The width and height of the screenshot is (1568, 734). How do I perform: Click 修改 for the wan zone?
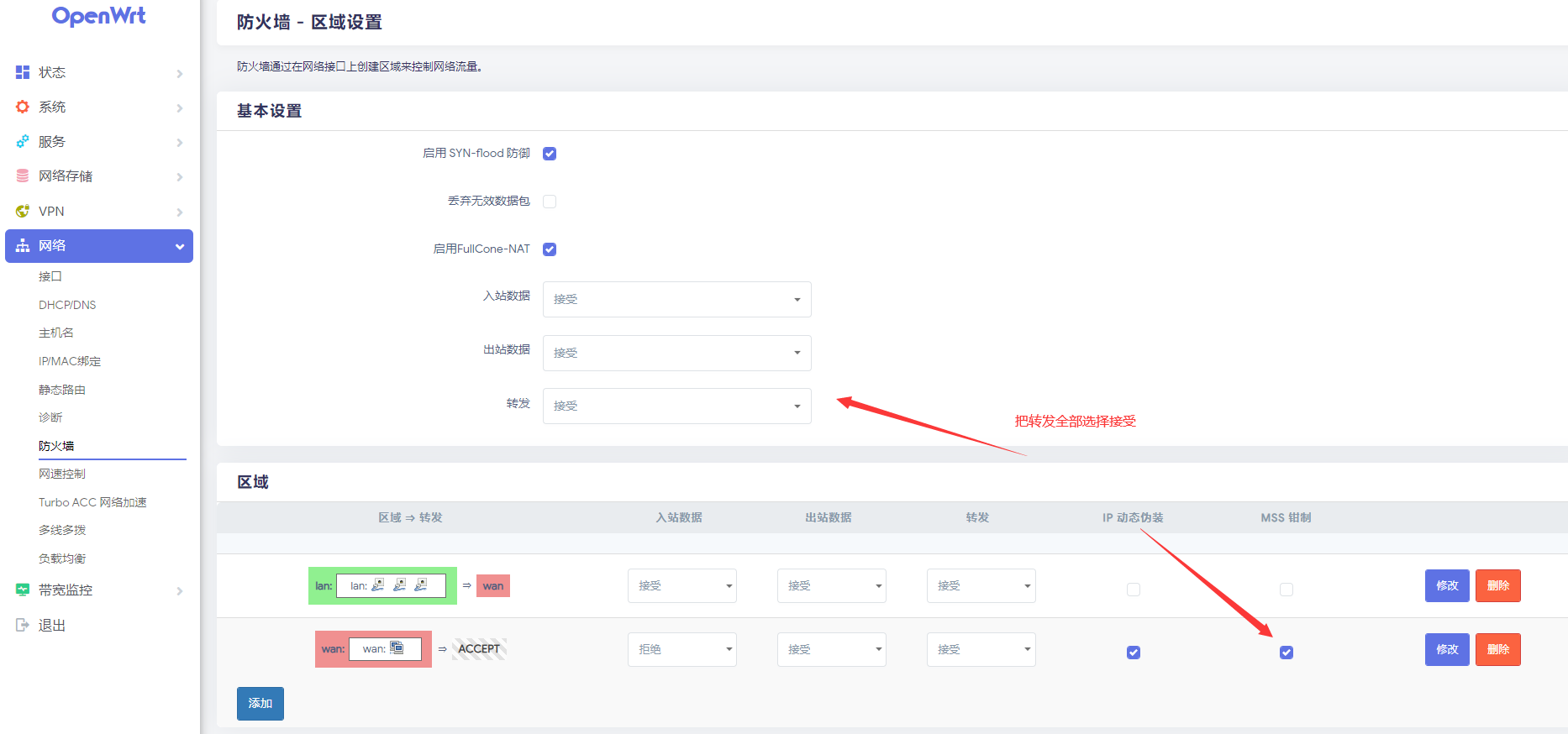[1447, 649]
